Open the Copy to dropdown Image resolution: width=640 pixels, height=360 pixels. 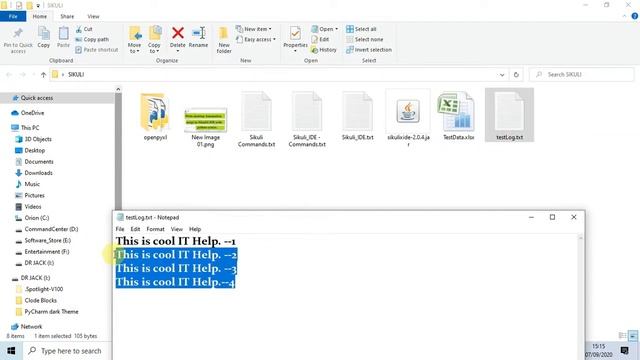[x=154, y=40]
